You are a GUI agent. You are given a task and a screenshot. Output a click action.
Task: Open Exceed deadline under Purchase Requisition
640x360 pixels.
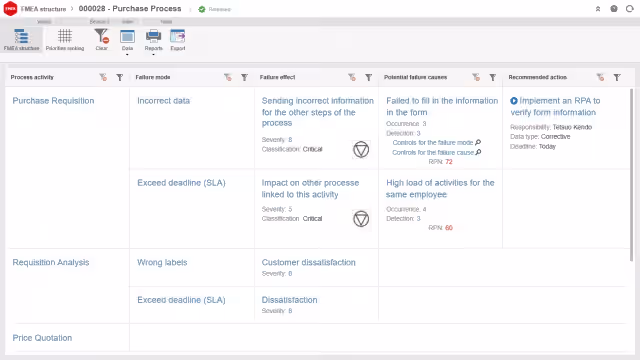[x=181, y=182]
